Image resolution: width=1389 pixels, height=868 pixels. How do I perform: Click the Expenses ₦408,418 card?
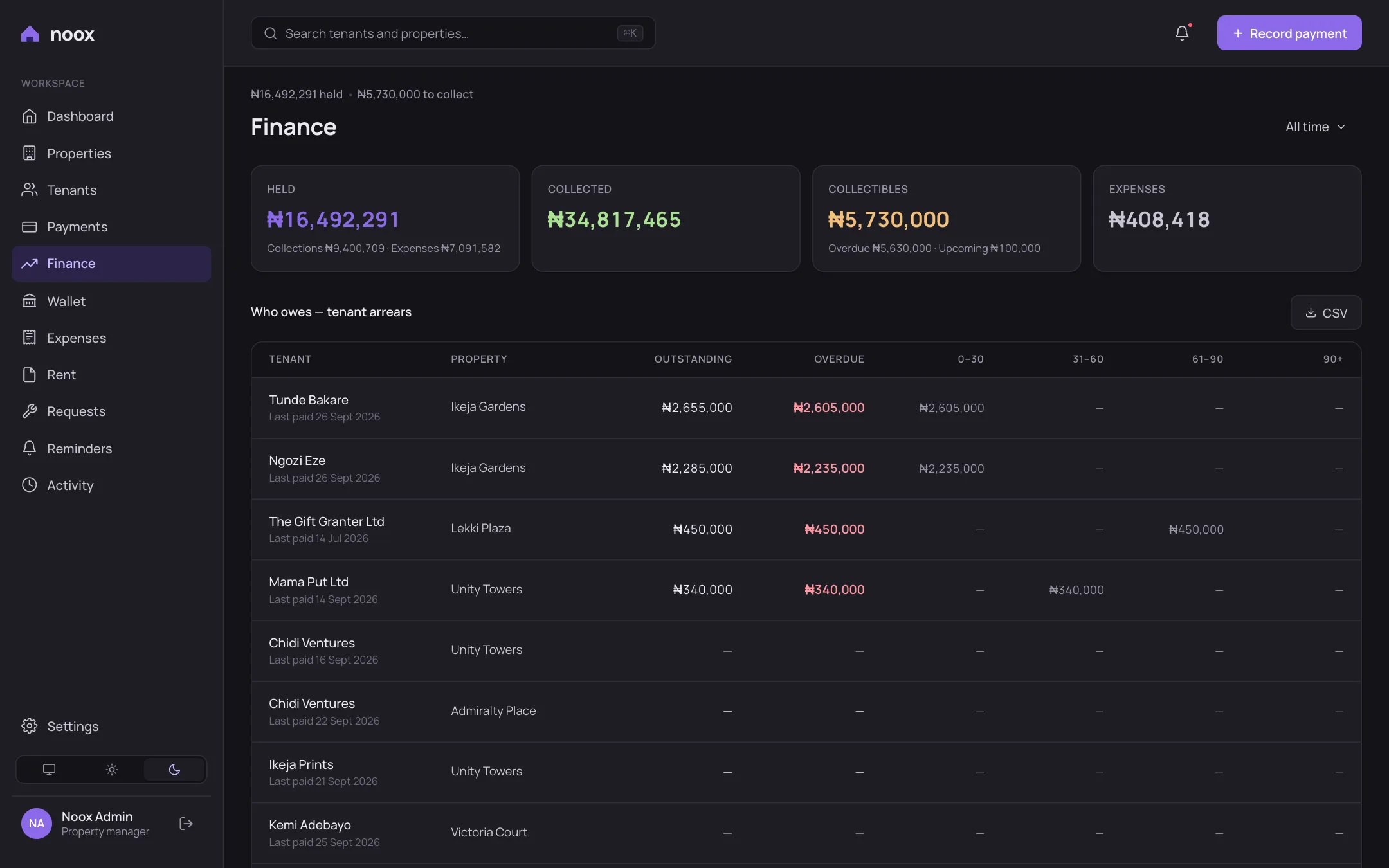pos(1227,219)
